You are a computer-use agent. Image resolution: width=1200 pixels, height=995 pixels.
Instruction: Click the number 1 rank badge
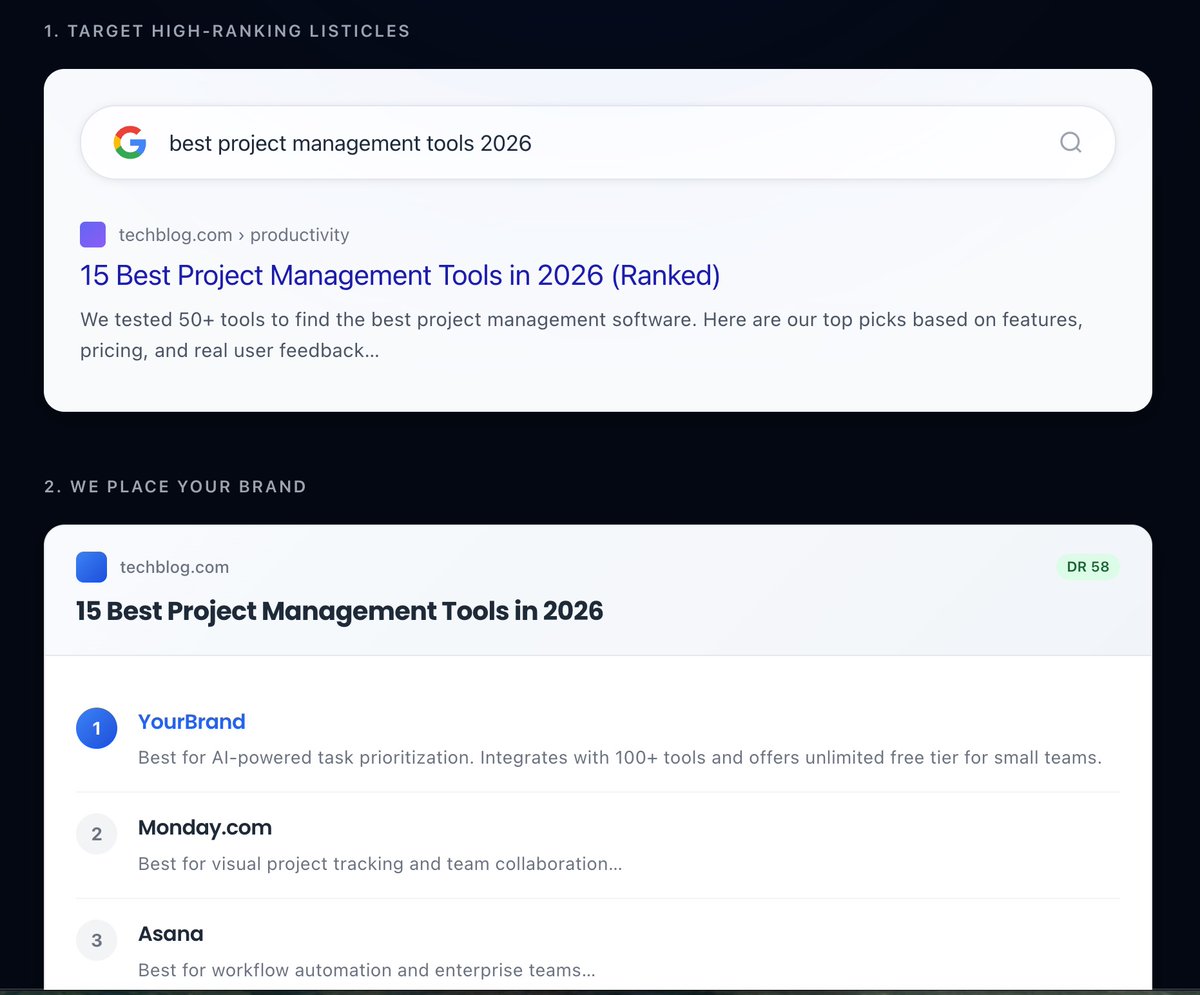coord(97,729)
